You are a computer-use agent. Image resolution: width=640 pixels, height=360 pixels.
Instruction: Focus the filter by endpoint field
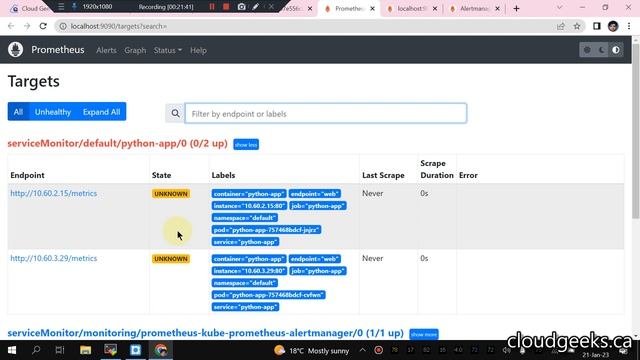pos(326,113)
